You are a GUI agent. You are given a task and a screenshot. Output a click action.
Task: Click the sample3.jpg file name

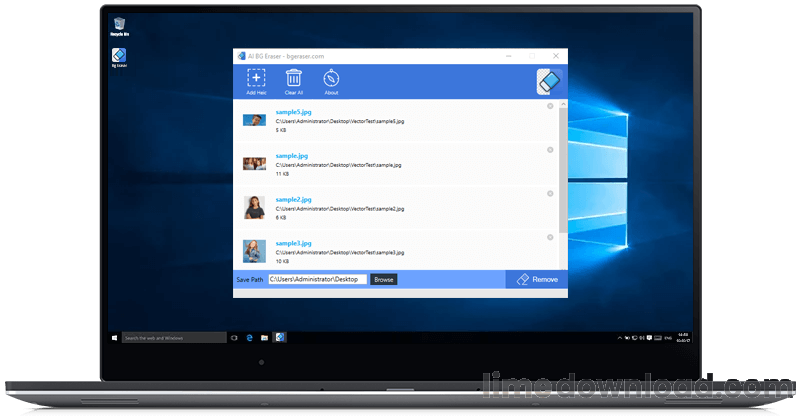click(x=293, y=243)
